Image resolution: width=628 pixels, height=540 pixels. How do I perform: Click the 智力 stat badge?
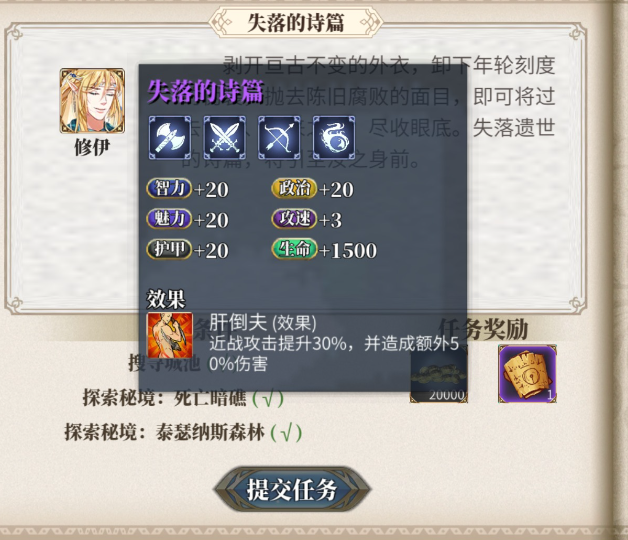click(x=169, y=188)
